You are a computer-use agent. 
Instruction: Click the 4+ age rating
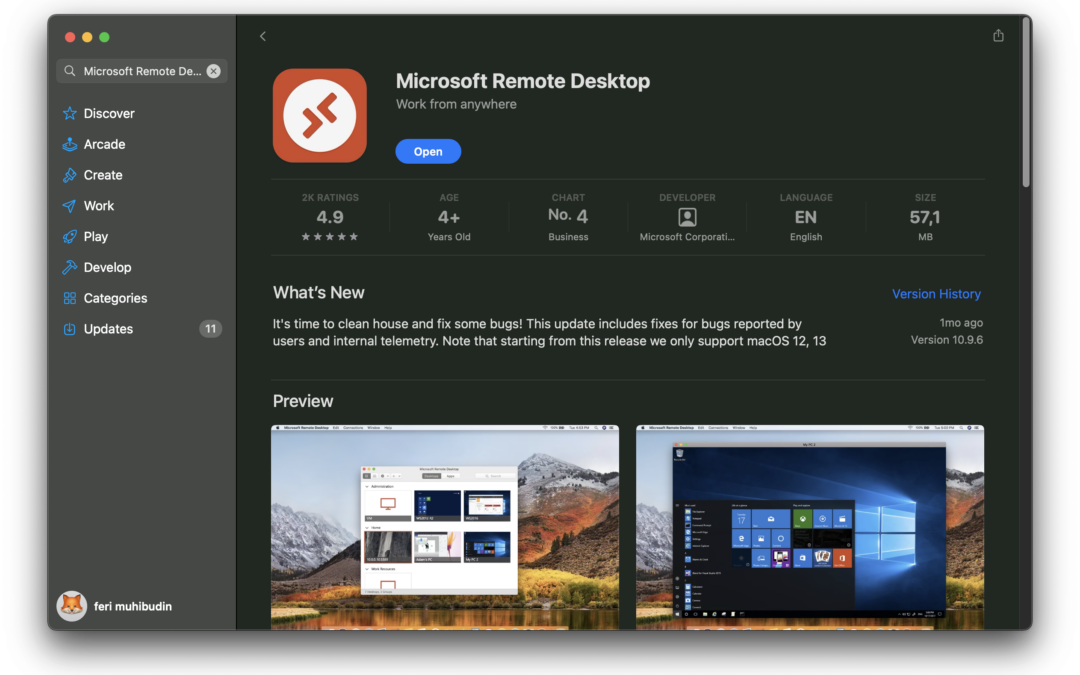pyautogui.click(x=449, y=218)
